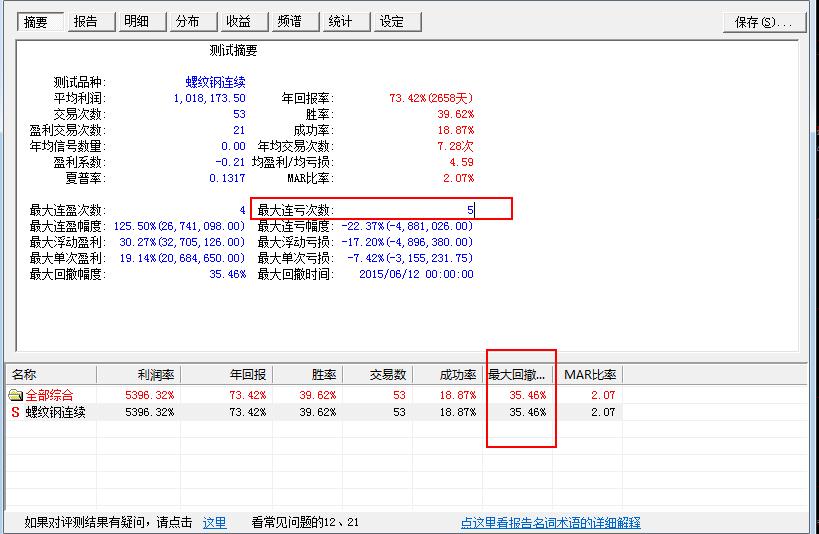The image size is (819, 534).
Task: Select the 全部综合 row name
Action: (x=50, y=395)
